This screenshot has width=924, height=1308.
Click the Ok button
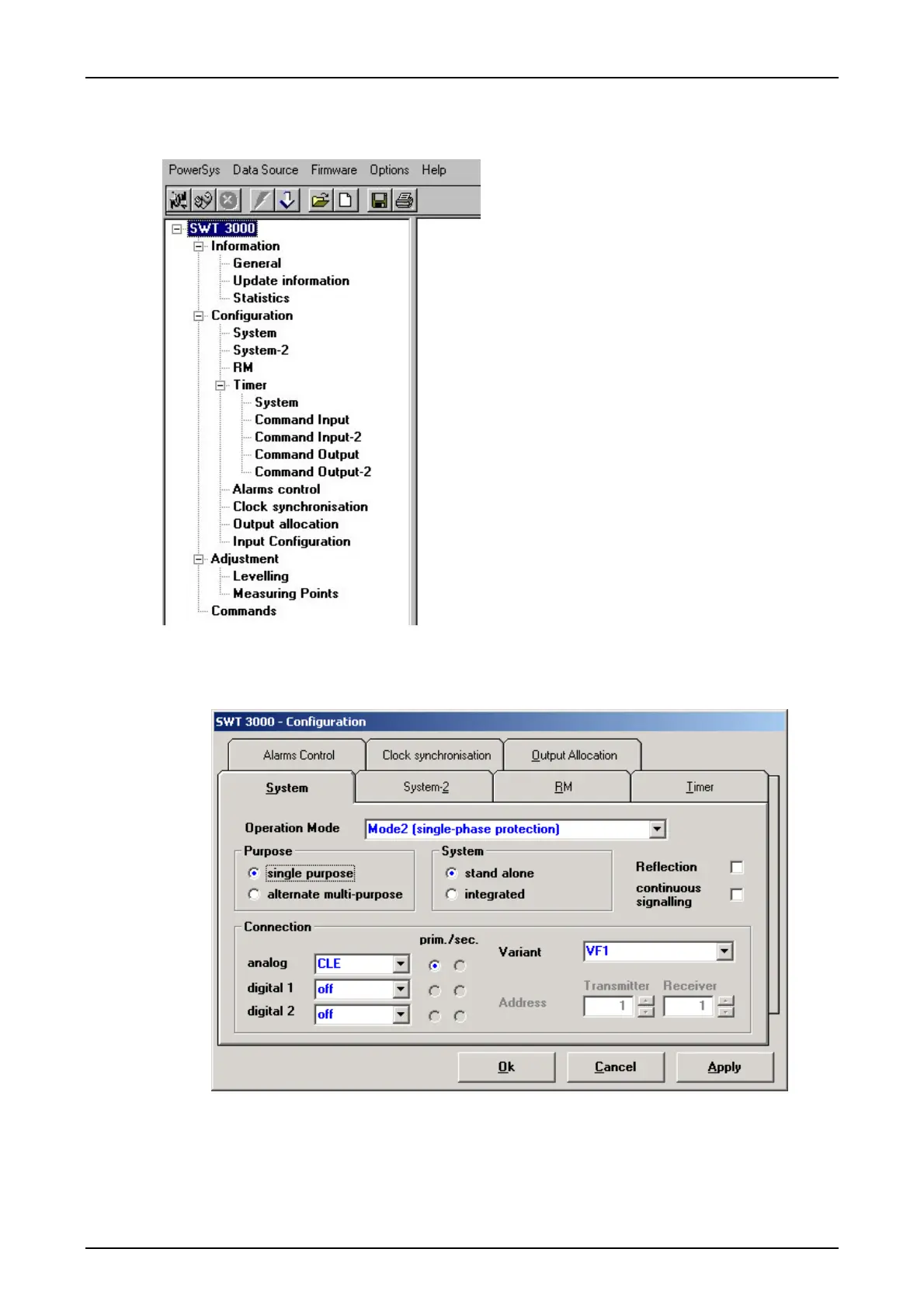506,1067
